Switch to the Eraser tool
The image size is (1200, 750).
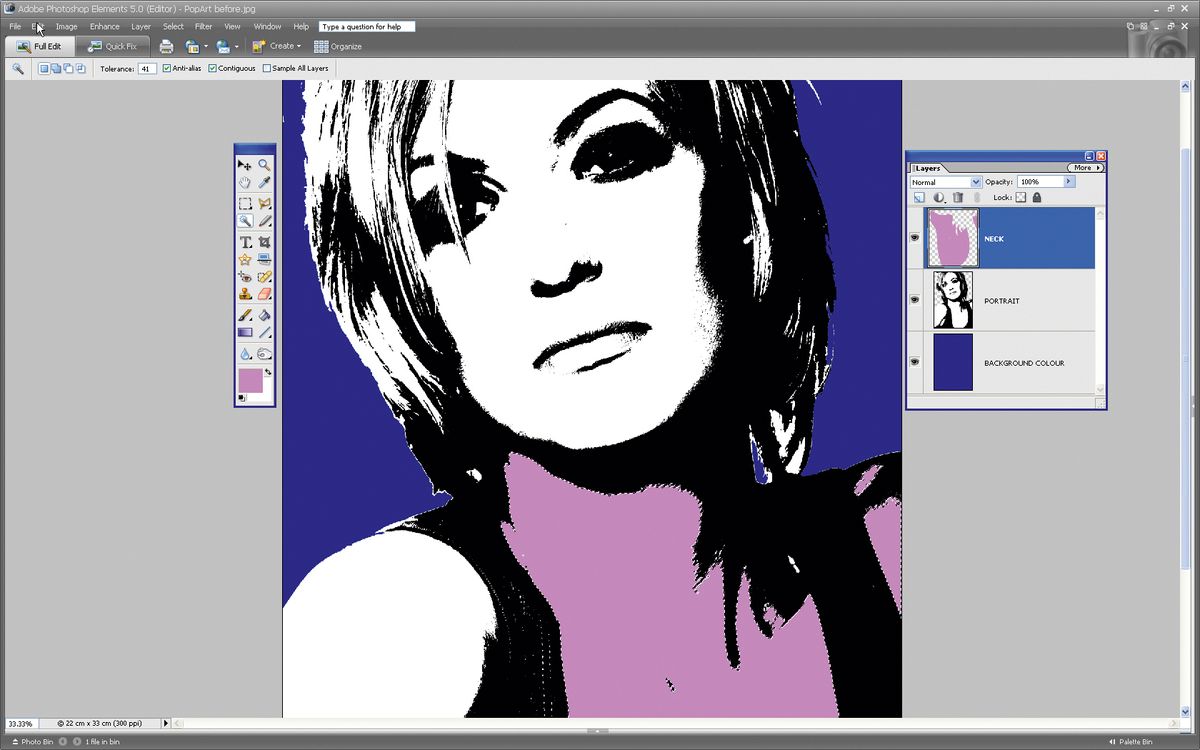coord(264,294)
